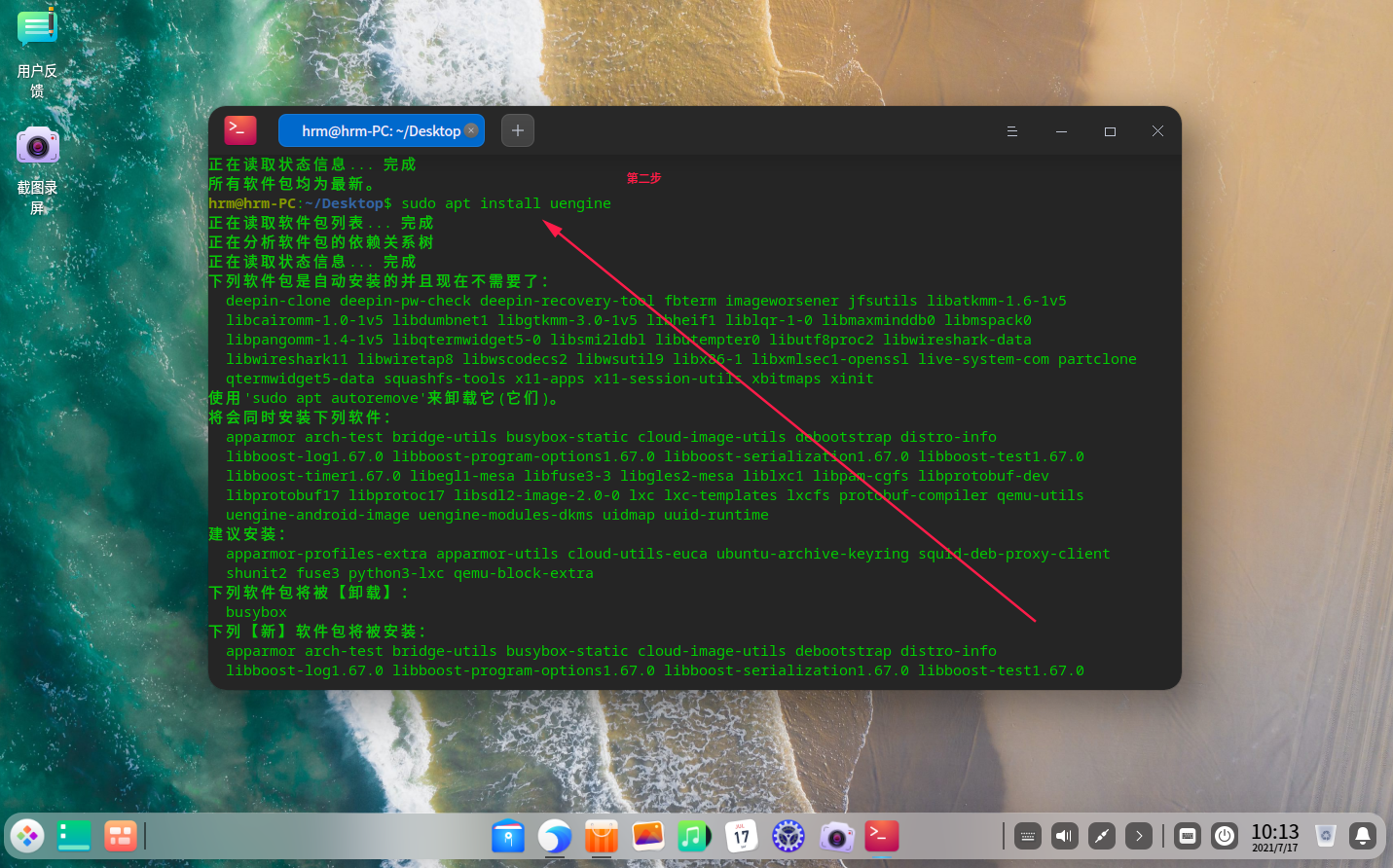
Task: Click the package name "lxcfs"
Action: pos(808,495)
